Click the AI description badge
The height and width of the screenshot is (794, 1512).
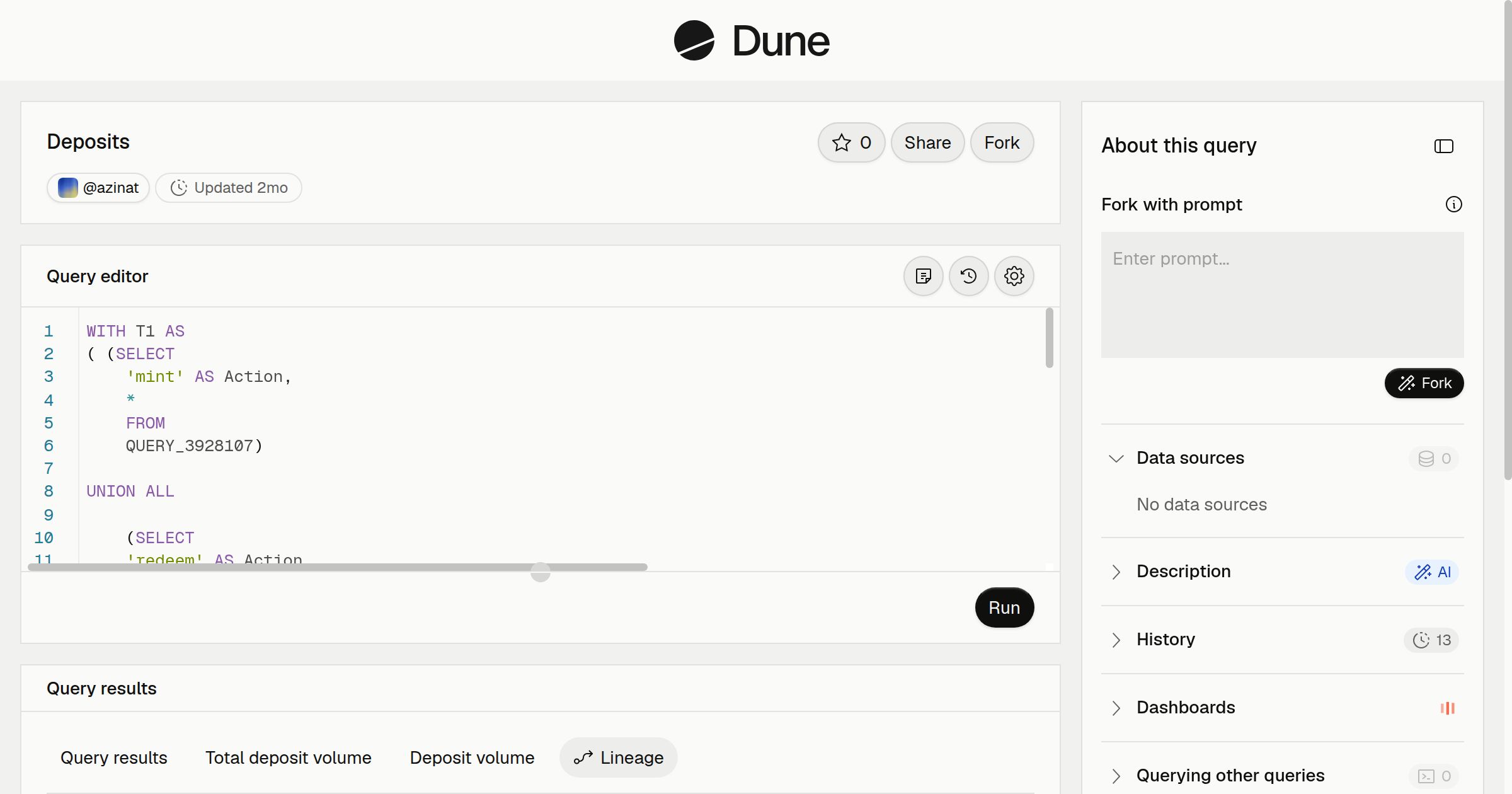pos(1433,572)
